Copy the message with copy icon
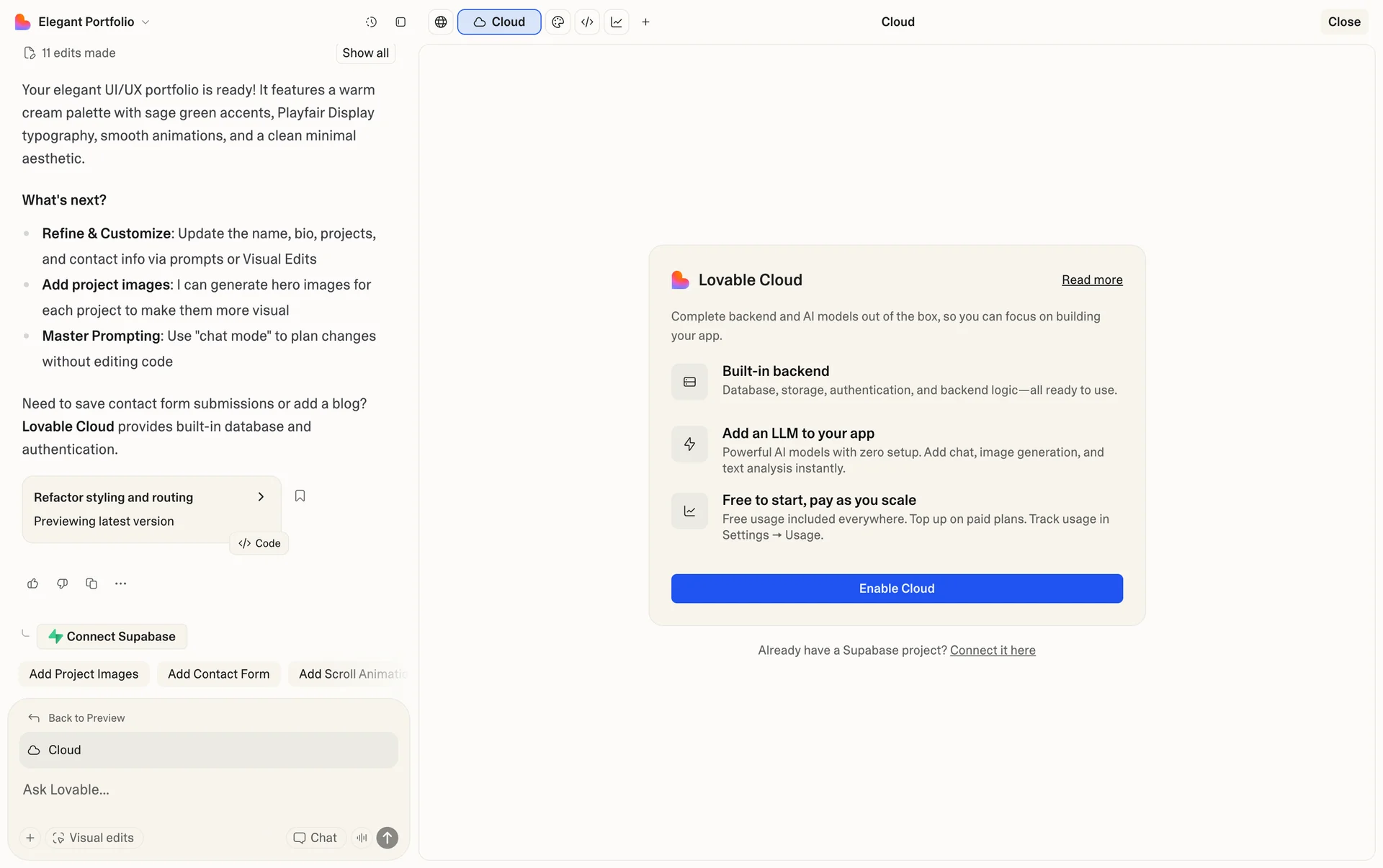 91,583
